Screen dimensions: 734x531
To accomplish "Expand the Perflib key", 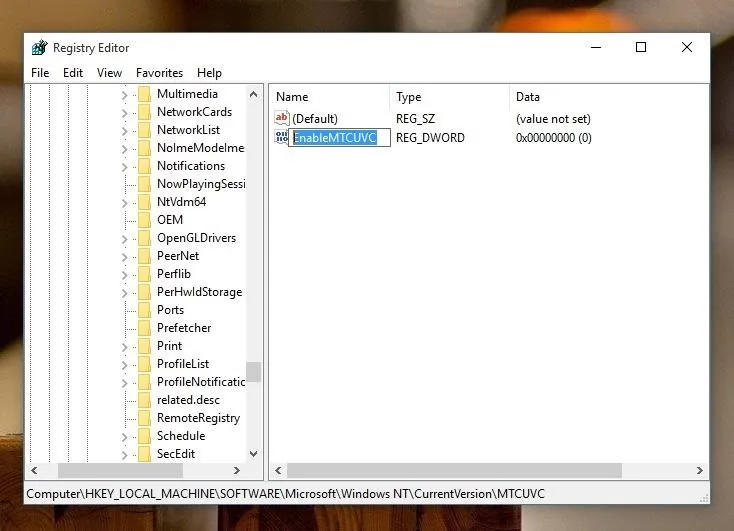I will pyautogui.click(x=124, y=275).
